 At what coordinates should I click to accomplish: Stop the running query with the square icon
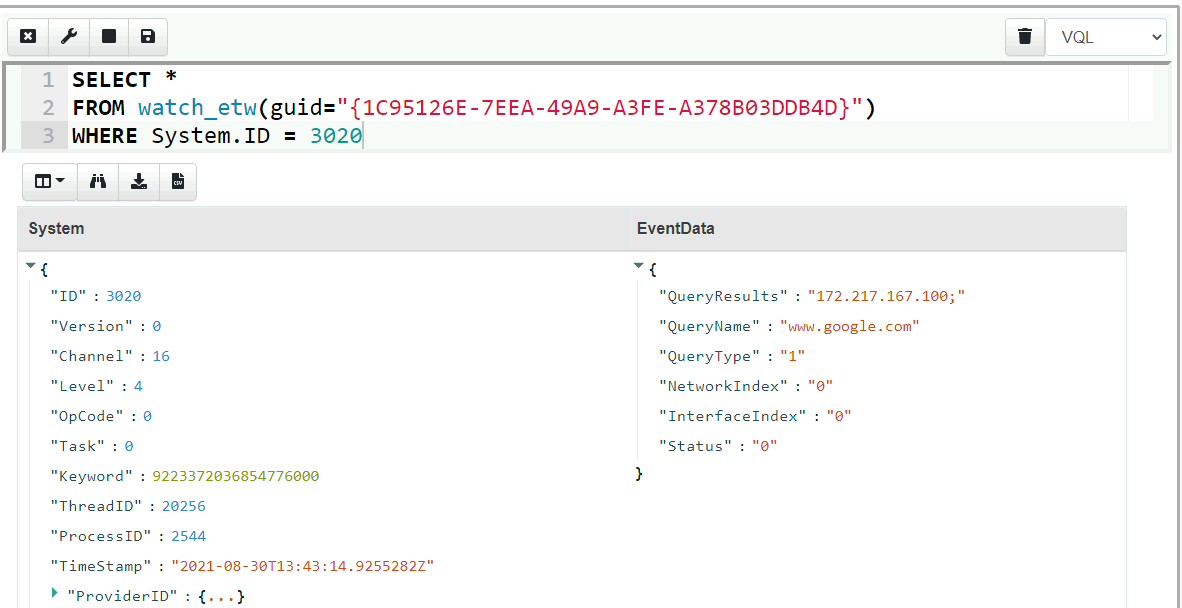[108, 36]
